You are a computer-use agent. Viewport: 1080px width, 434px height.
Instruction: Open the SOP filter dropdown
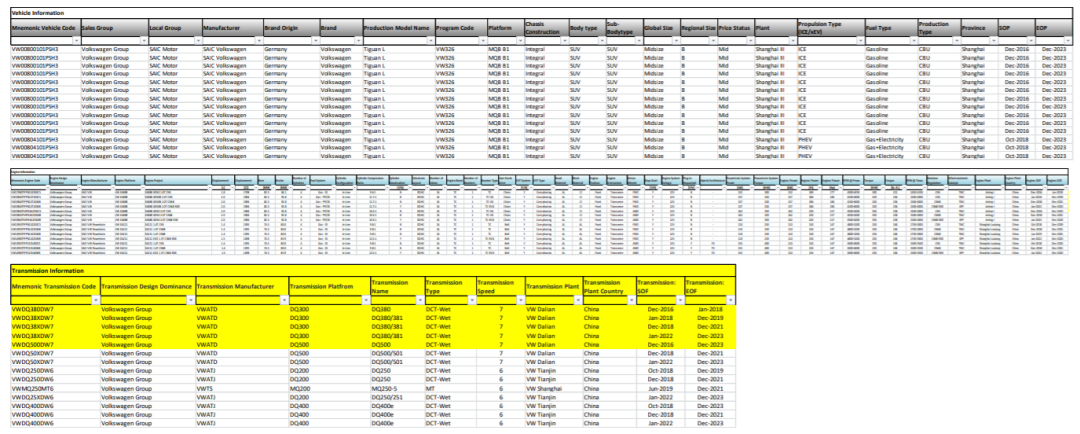point(1031,41)
